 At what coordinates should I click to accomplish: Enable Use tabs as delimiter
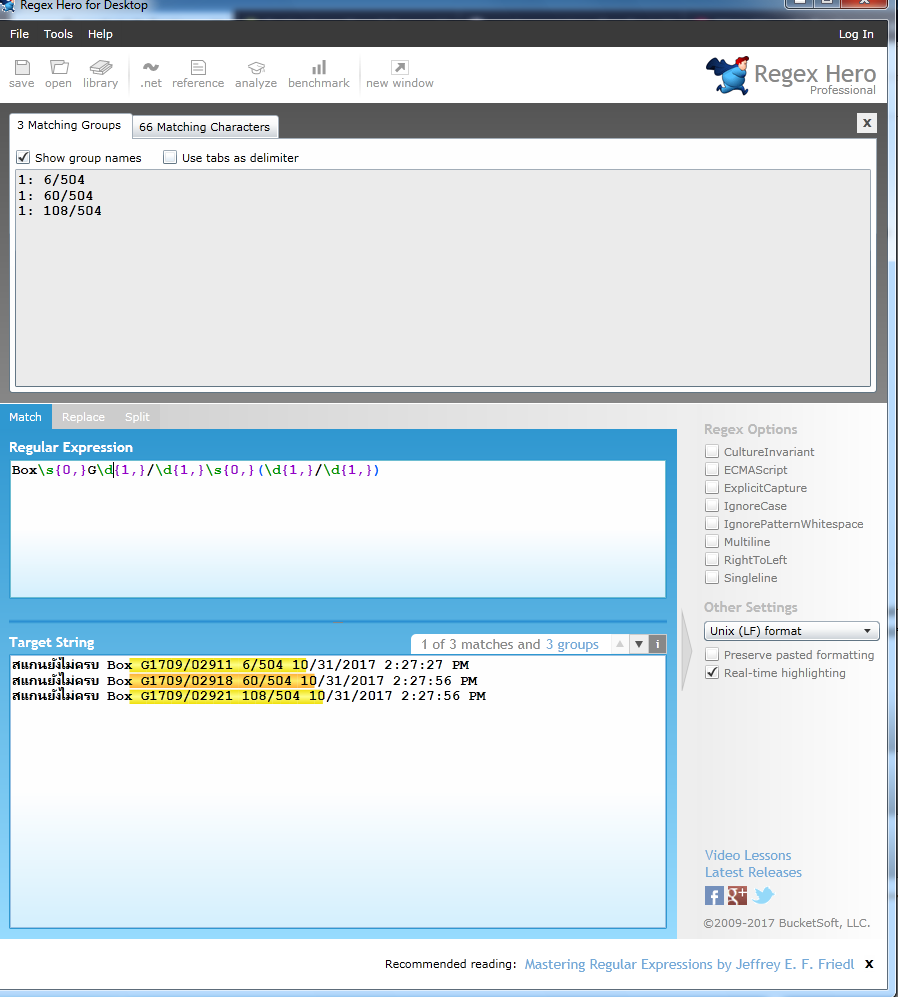click(170, 158)
